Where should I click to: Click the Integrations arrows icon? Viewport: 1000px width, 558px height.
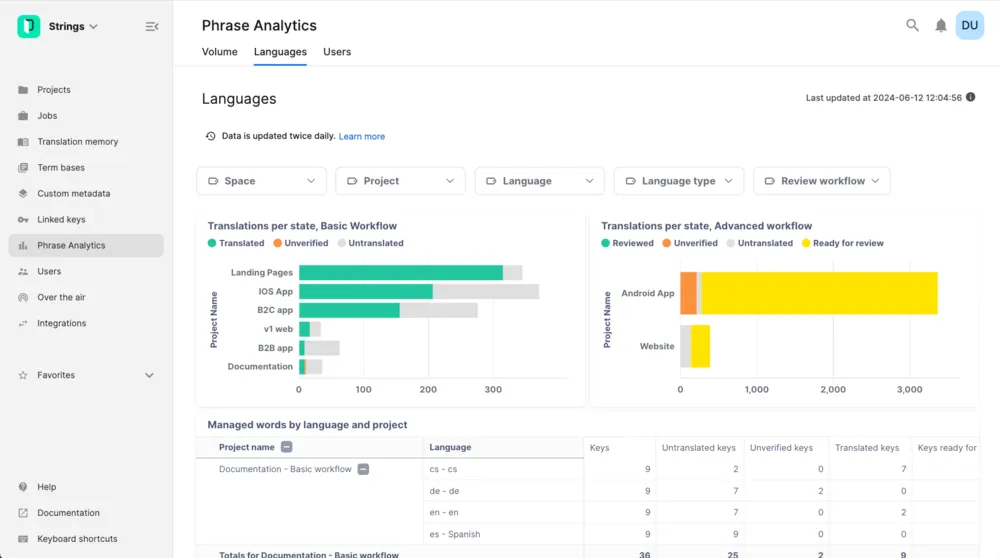tap(23, 323)
